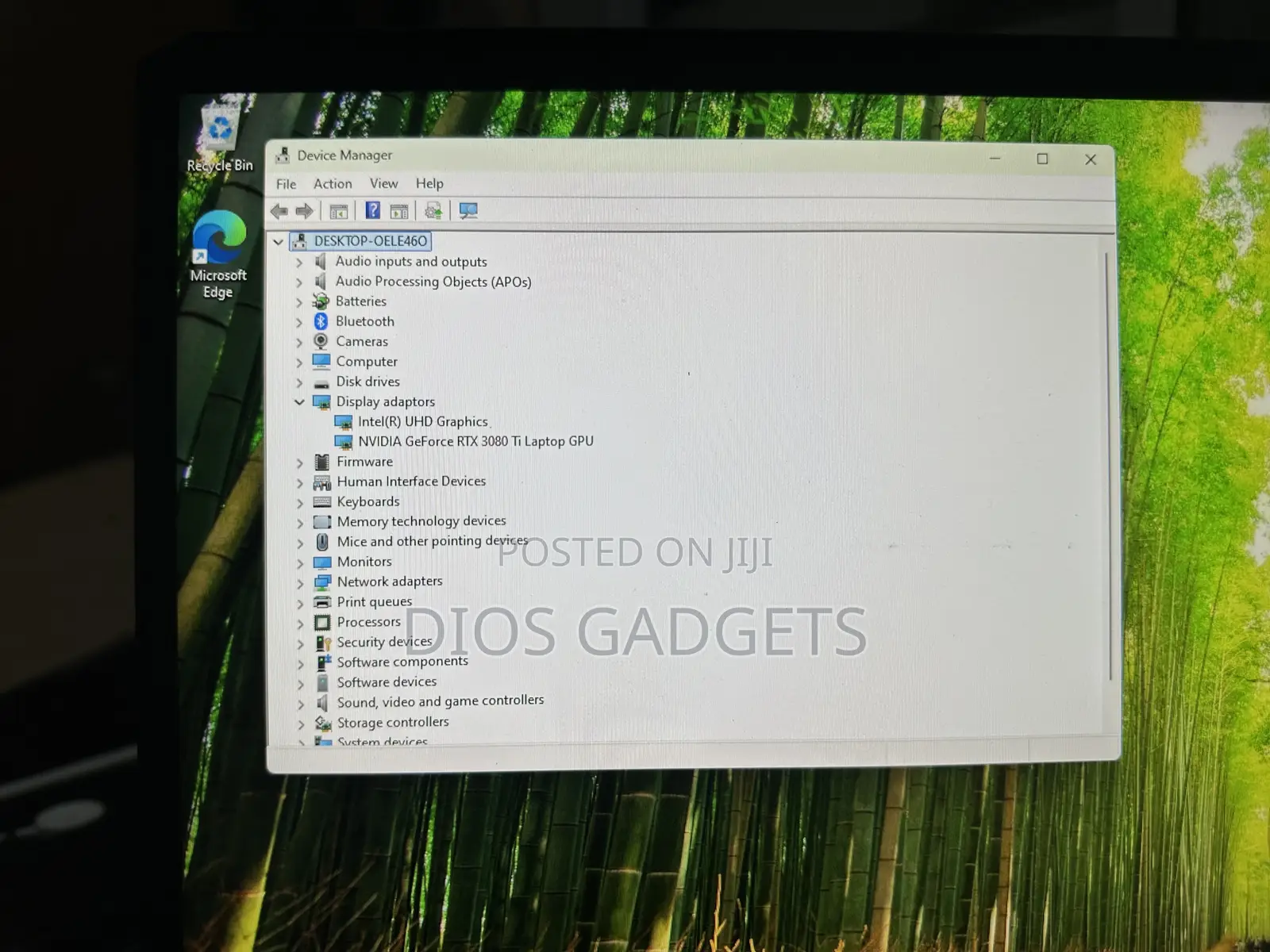Click the Bluetooth category icon
1270x952 pixels.
point(321,321)
